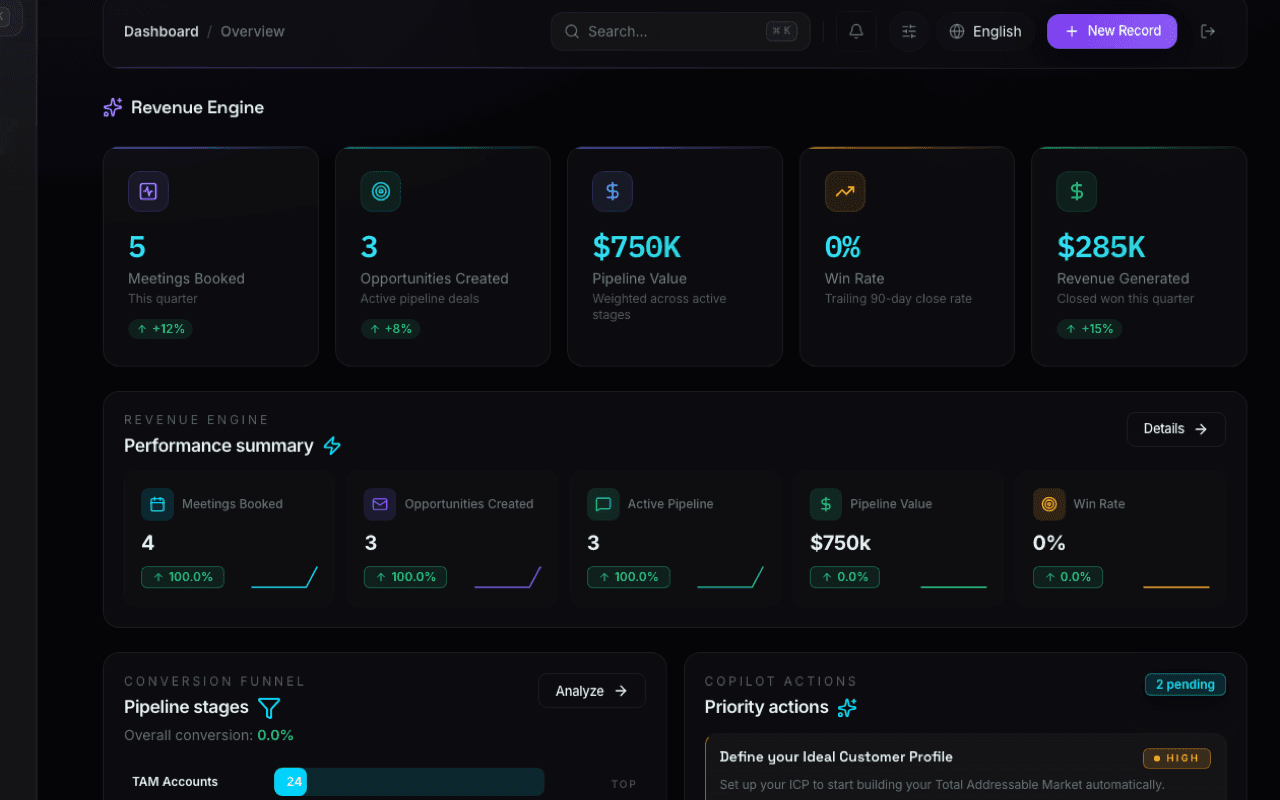Click the logout icon
This screenshot has height=800, width=1280.
pyautogui.click(x=1208, y=31)
